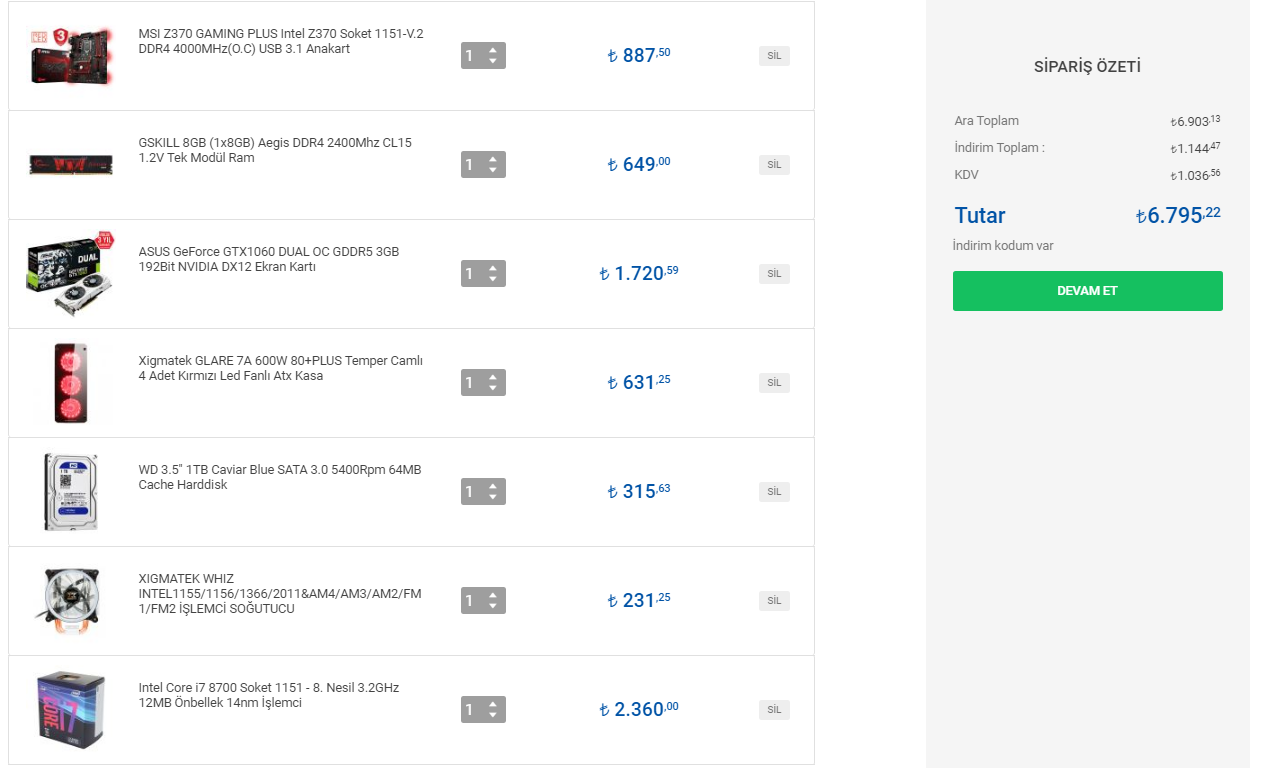Image resolution: width=1262 pixels, height=768 pixels.
Task: Remove the GSKILL RAM with its SİL button
Action: pos(774,165)
